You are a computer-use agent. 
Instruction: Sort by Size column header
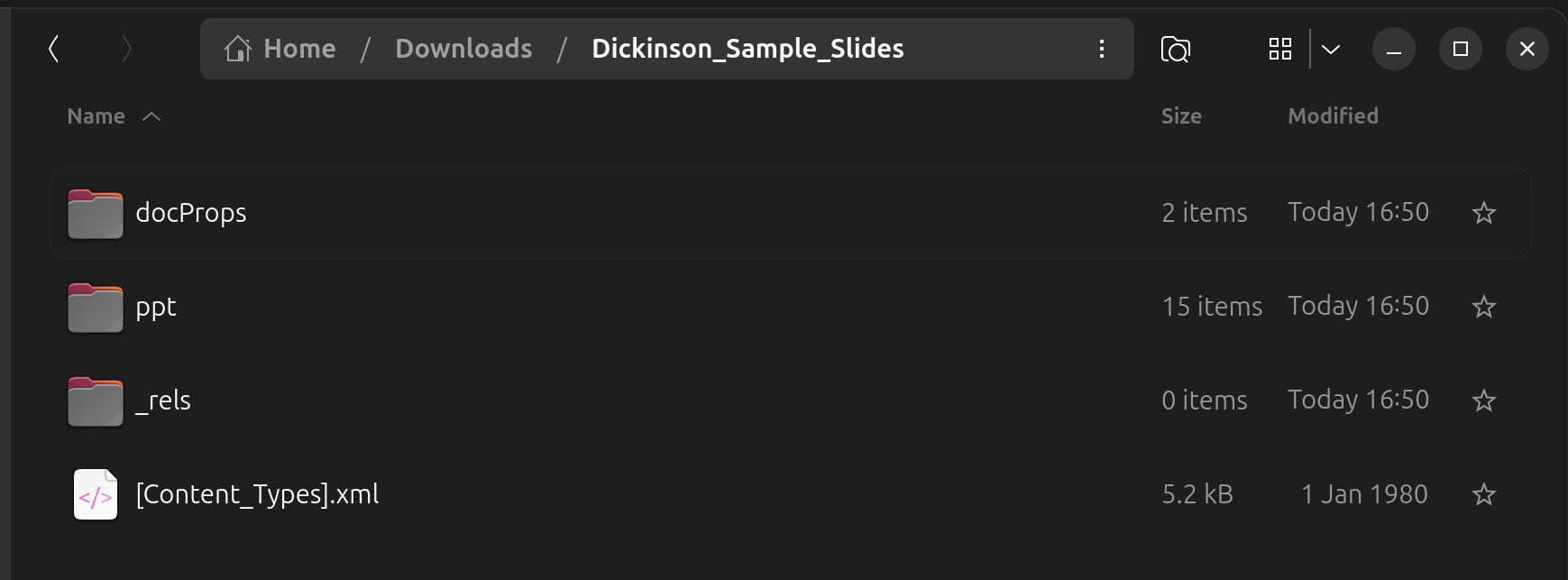pos(1180,116)
